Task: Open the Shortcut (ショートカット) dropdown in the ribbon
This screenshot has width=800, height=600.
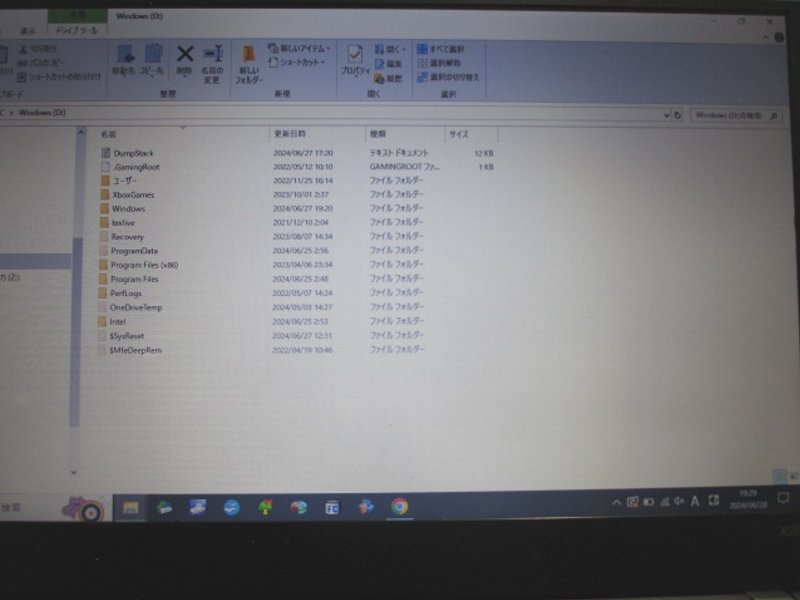Action: (x=297, y=62)
